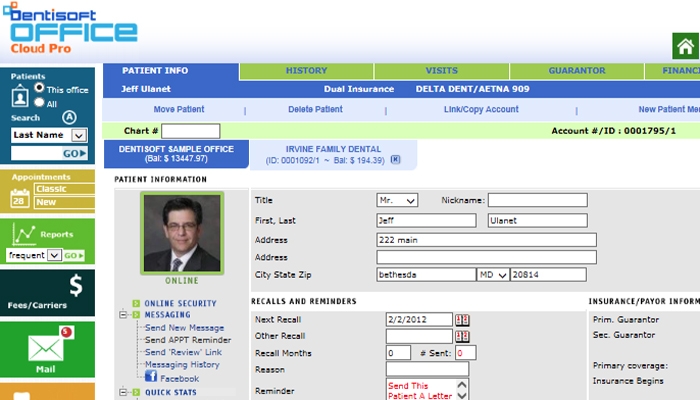Open the Title Mr. dropdown
This screenshot has height=400, width=700.
point(397,200)
